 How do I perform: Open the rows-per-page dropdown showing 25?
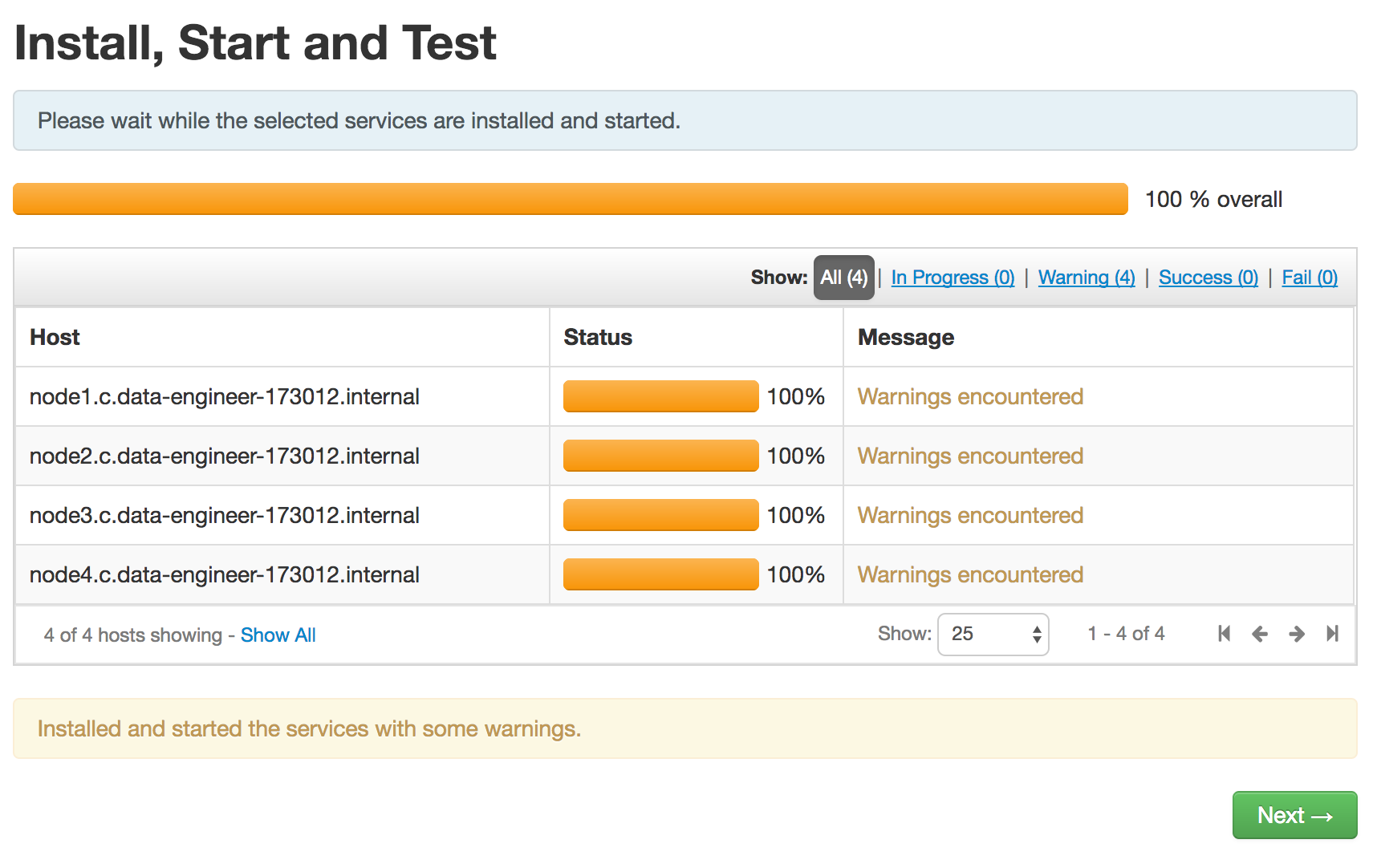click(993, 635)
